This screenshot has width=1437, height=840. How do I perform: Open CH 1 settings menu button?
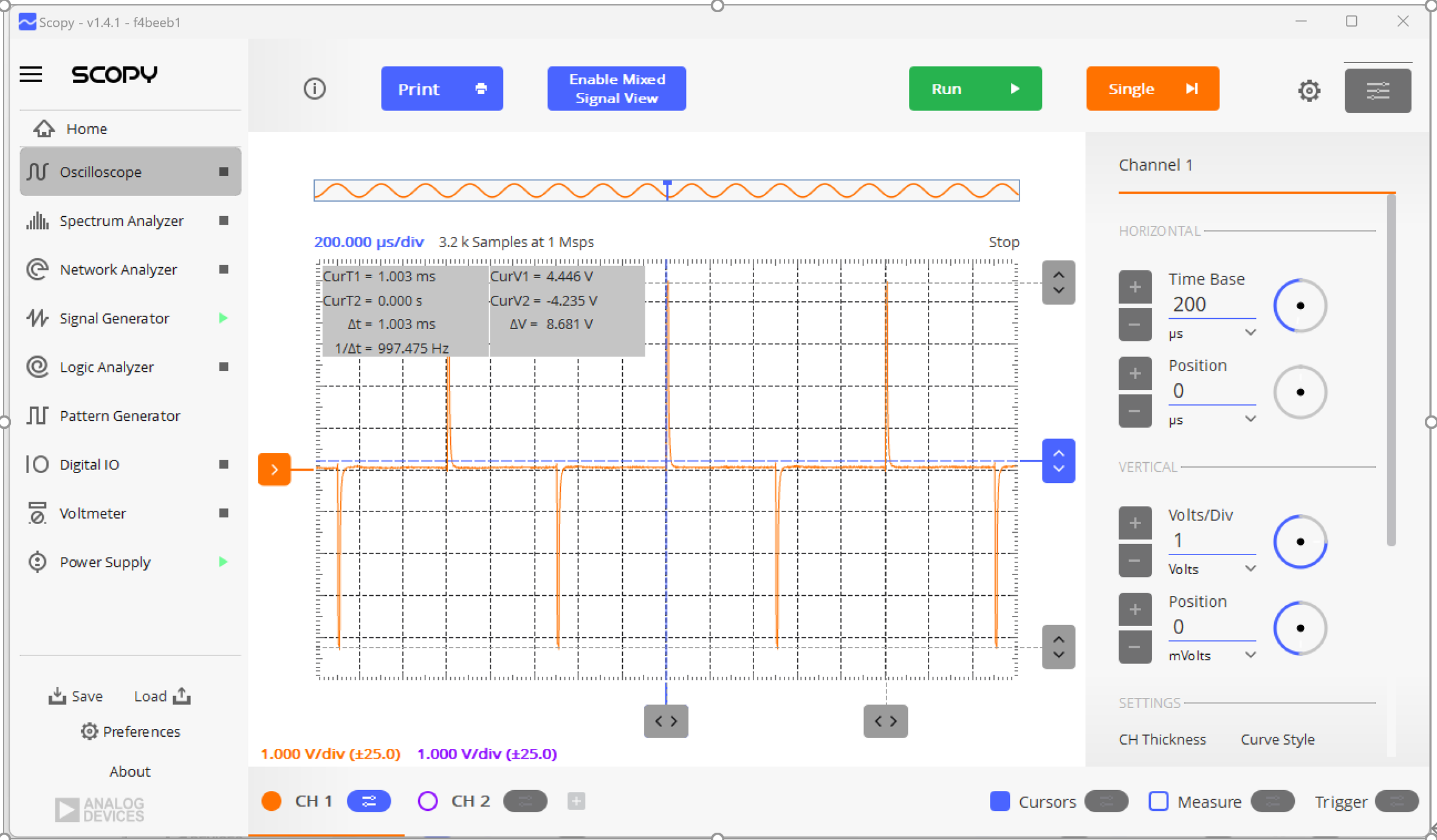click(x=369, y=801)
